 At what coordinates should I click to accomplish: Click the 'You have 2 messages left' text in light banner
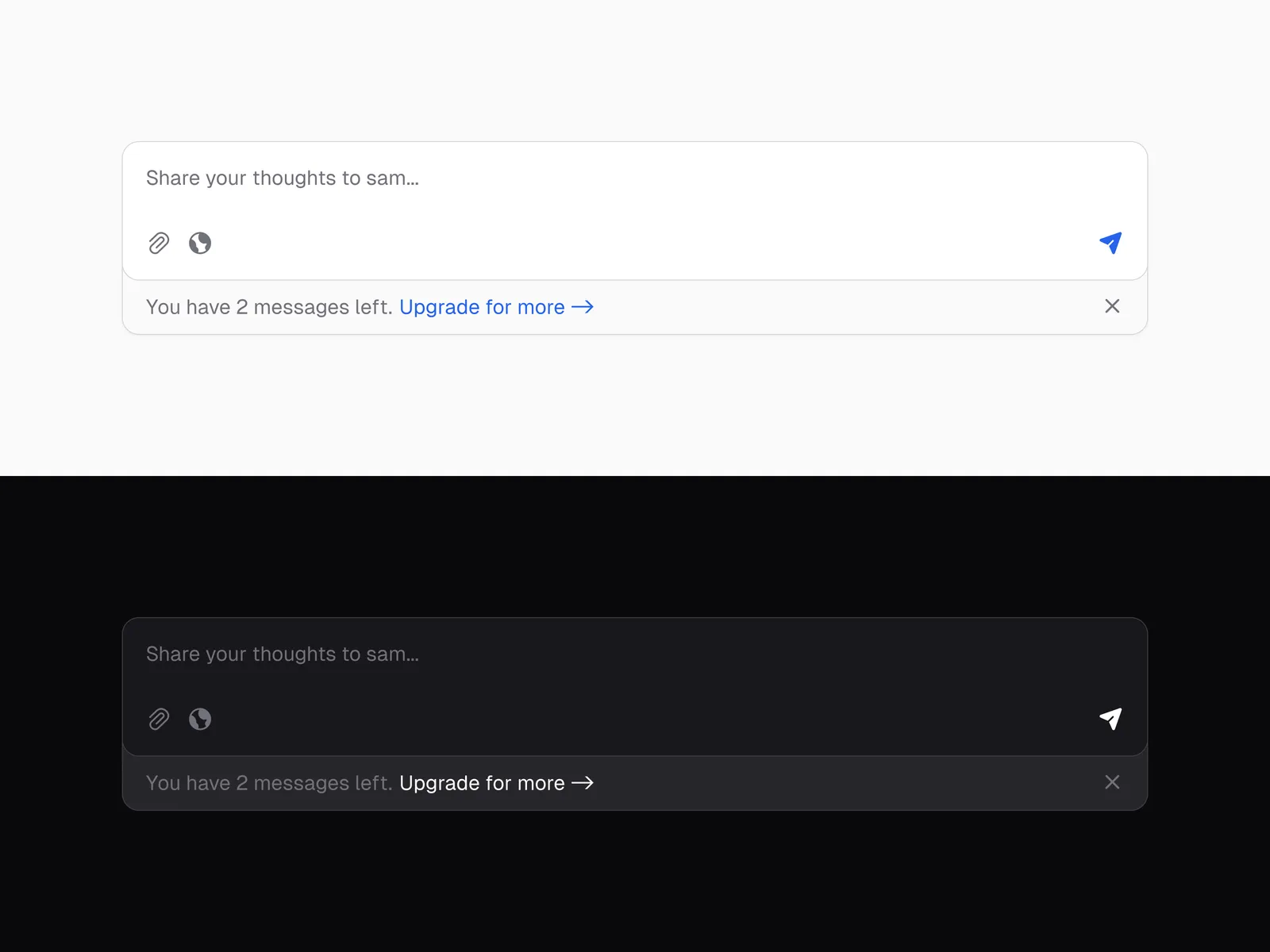269,307
